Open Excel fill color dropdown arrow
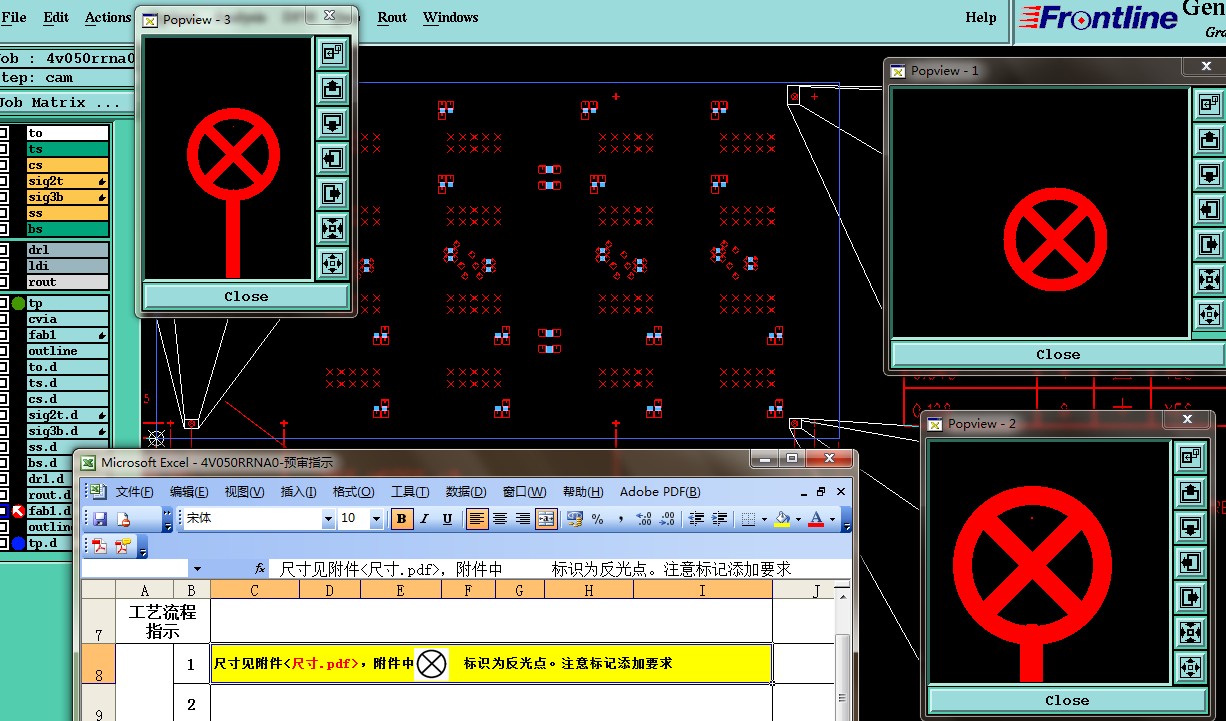The height and width of the screenshot is (721, 1226). click(798, 519)
